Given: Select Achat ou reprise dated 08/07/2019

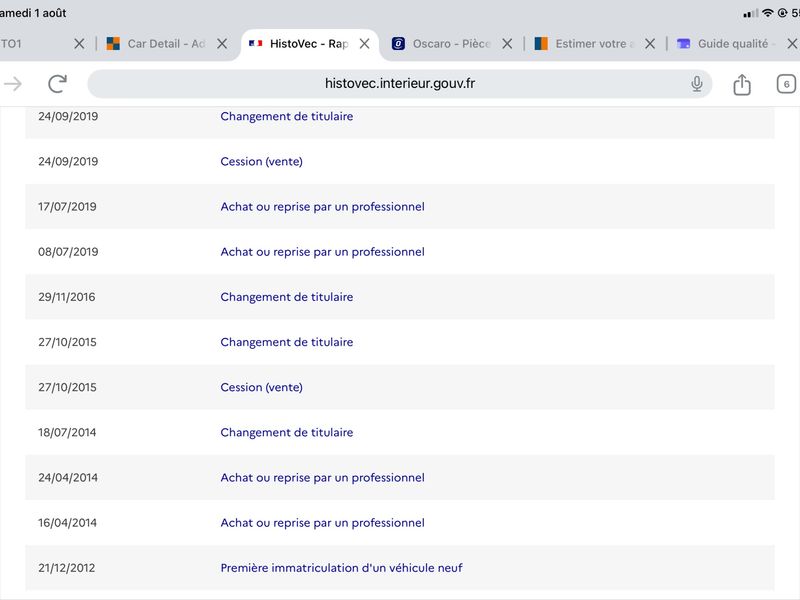Looking at the screenshot, I should pyautogui.click(x=322, y=252).
